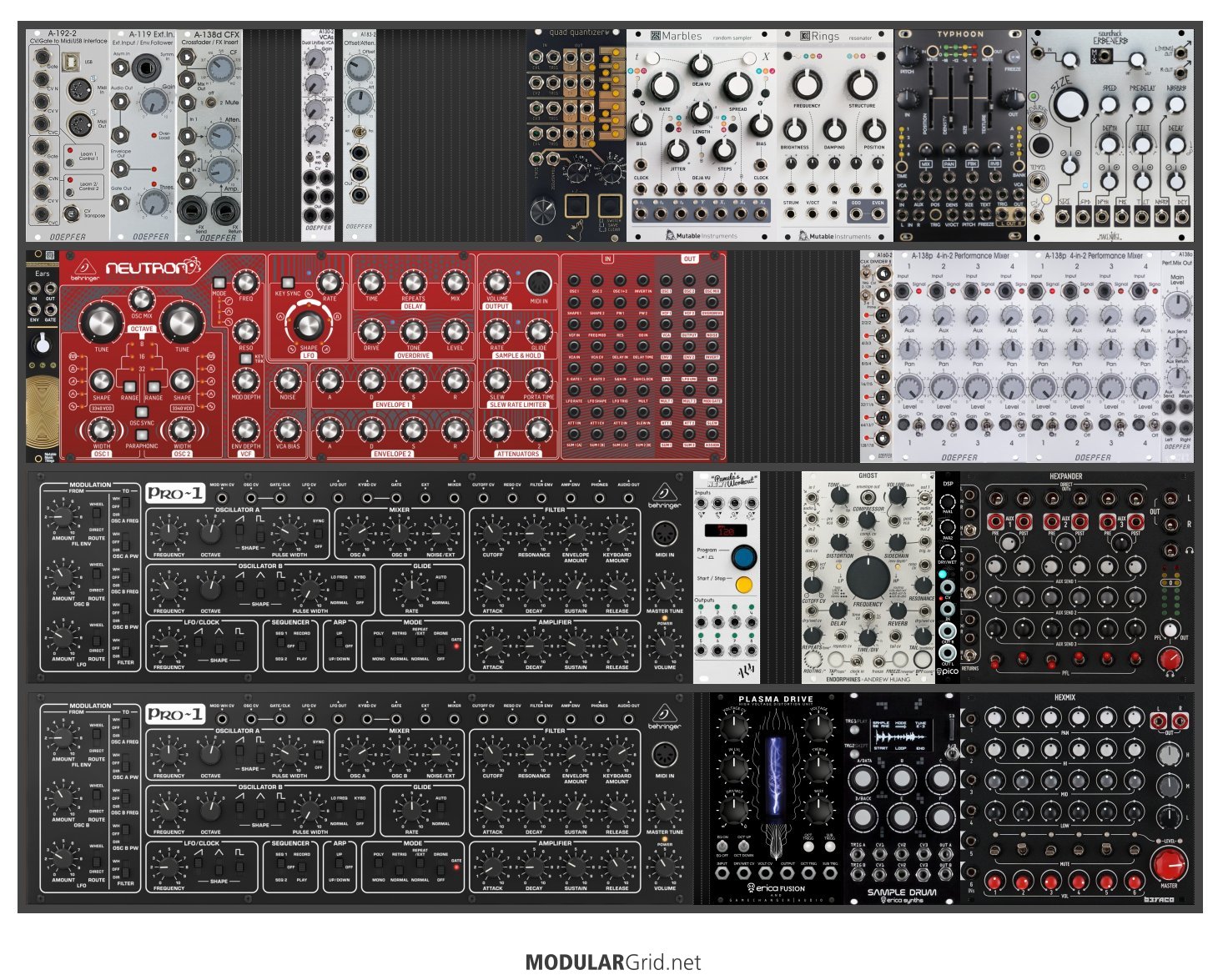Click the Mutable Instruments logo under Marbles
Image resolution: width=1228 pixels, height=980 pixels.
pyautogui.click(x=702, y=236)
